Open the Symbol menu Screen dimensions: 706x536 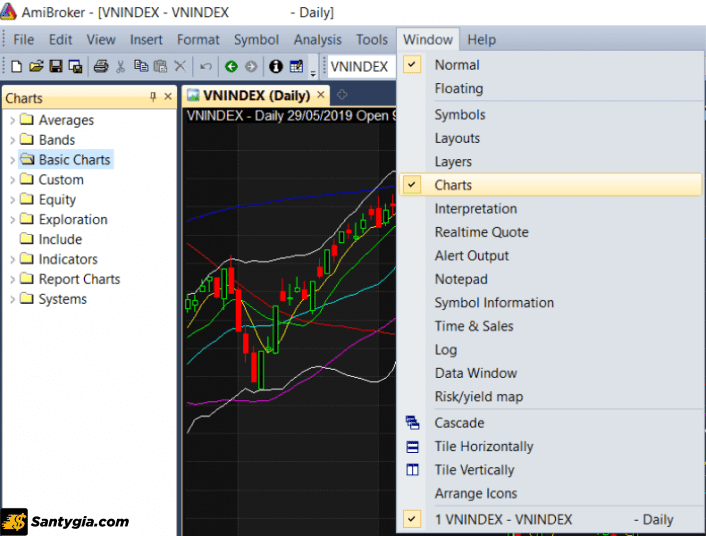(256, 40)
